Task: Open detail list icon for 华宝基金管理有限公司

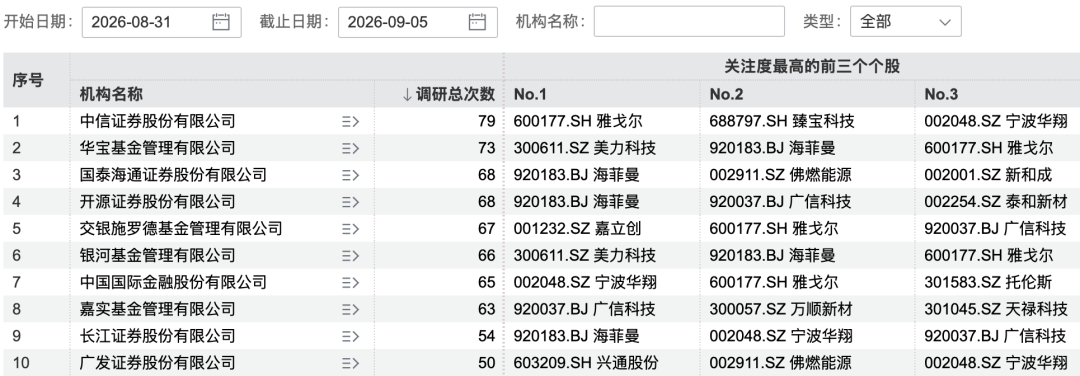Action: [x=350, y=149]
